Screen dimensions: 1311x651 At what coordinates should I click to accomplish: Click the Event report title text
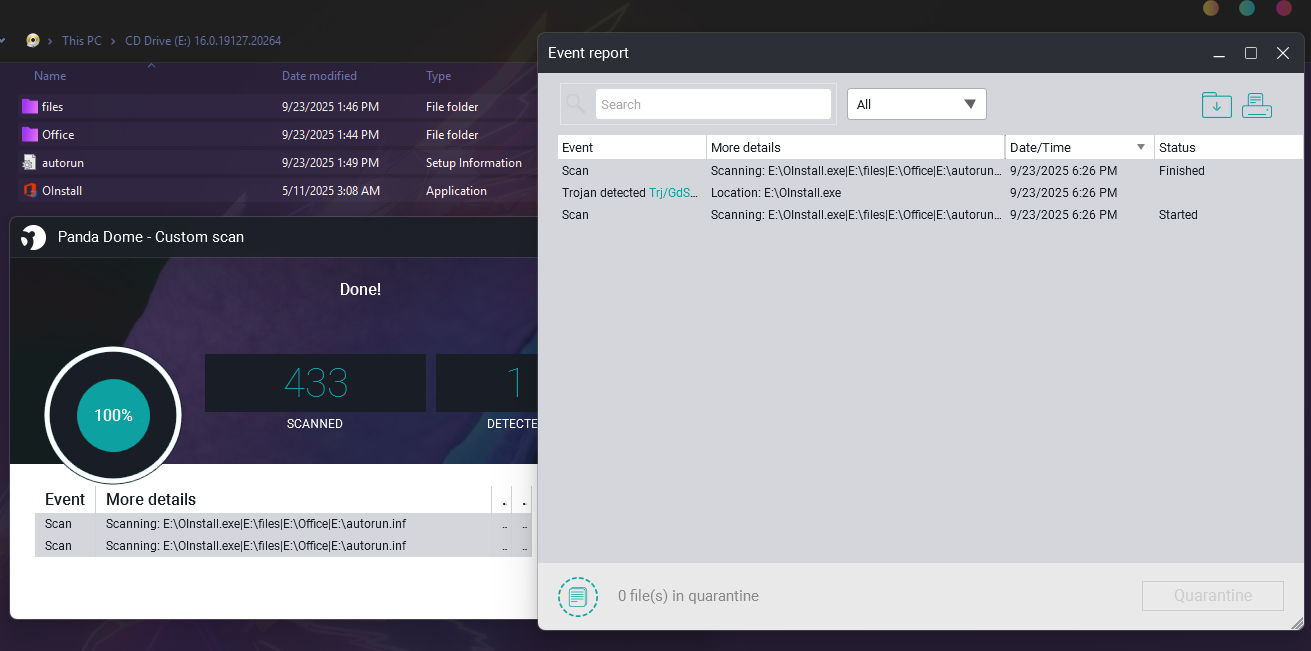(x=588, y=53)
